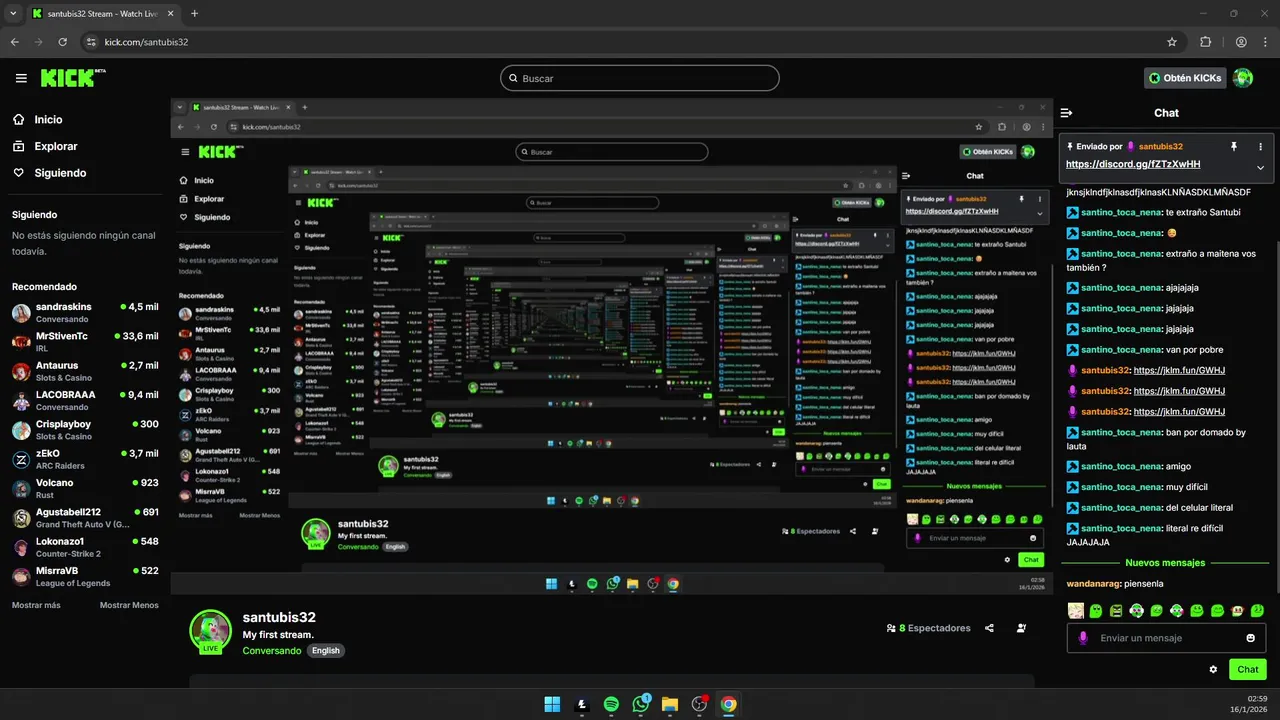Click the English tag under My first stream
This screenshot has height=720, width=1280.
tap(325, 650)
